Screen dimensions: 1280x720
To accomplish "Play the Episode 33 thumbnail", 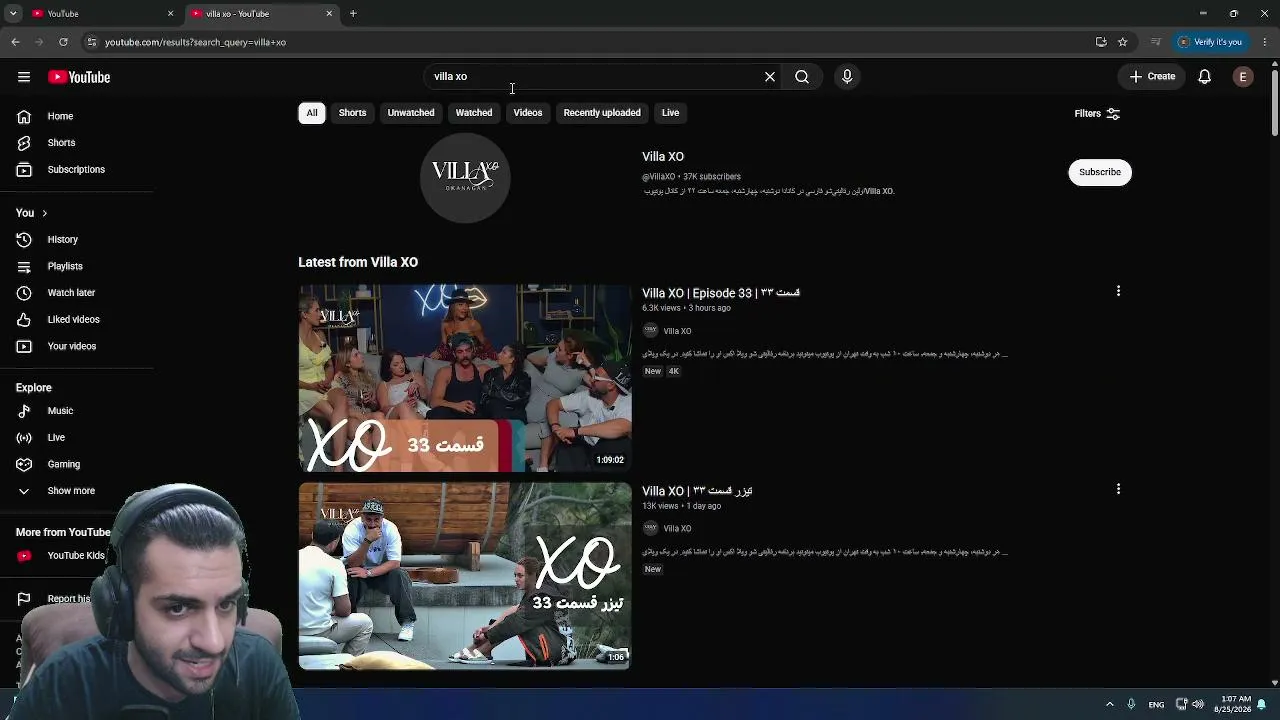I will [x=465, y=378].
